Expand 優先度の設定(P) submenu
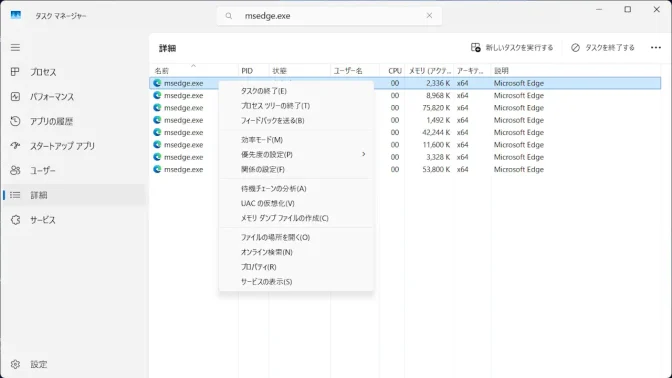 point(296,154)
